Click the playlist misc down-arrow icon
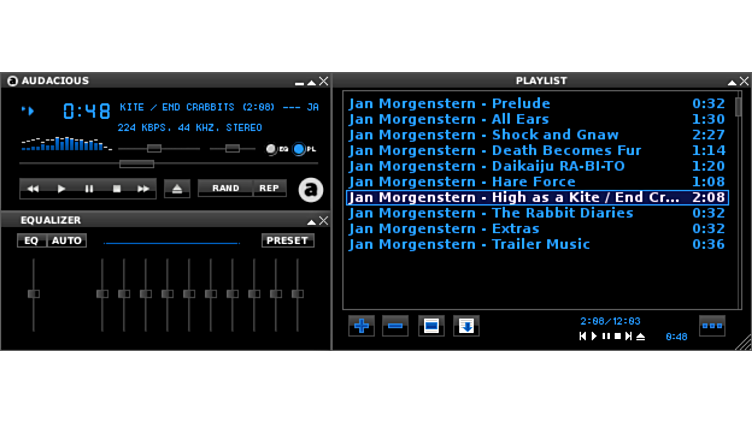Viewport: 752px width, 423px height. (466, 326)
